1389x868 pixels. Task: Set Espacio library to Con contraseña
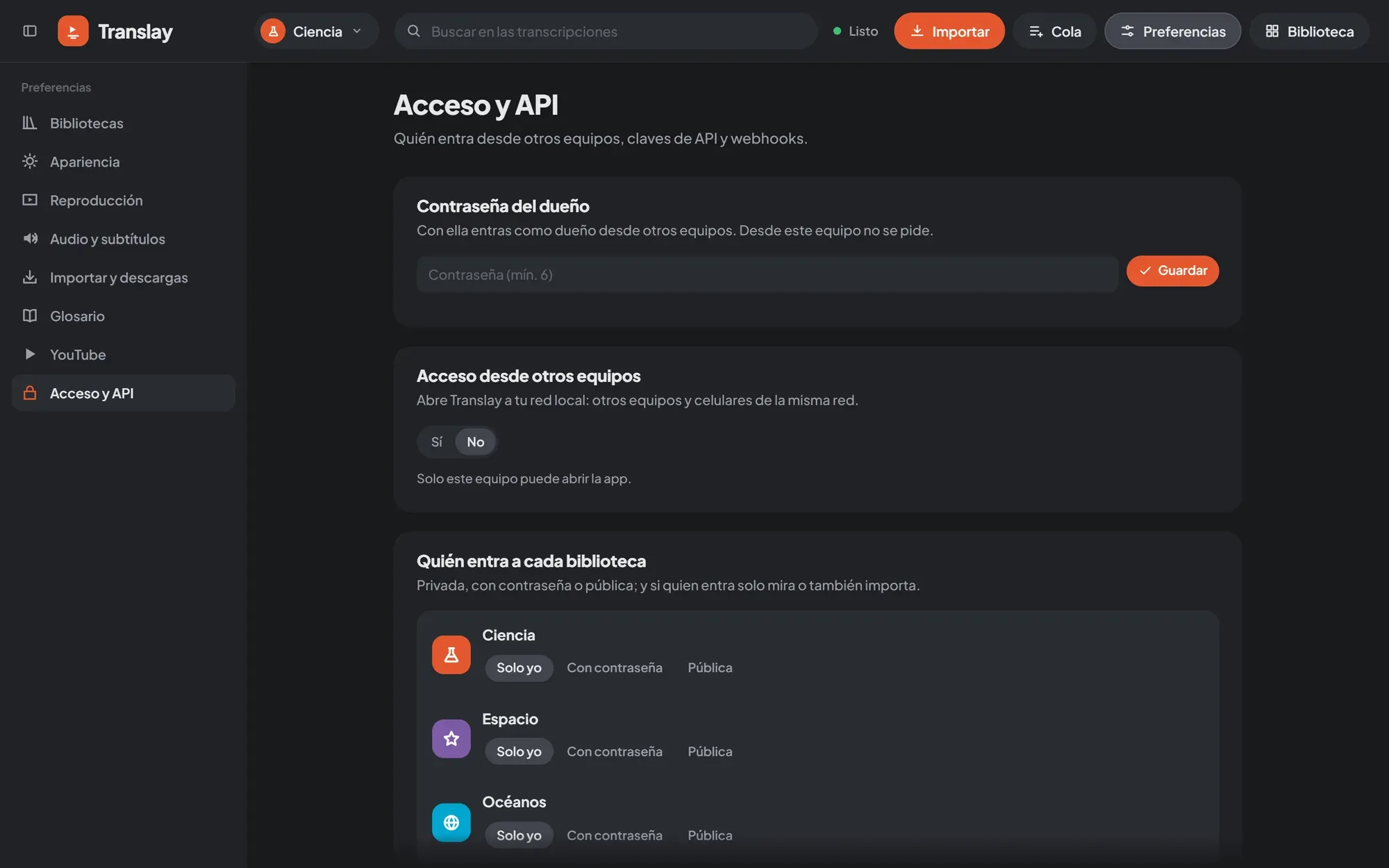(615, 751)
